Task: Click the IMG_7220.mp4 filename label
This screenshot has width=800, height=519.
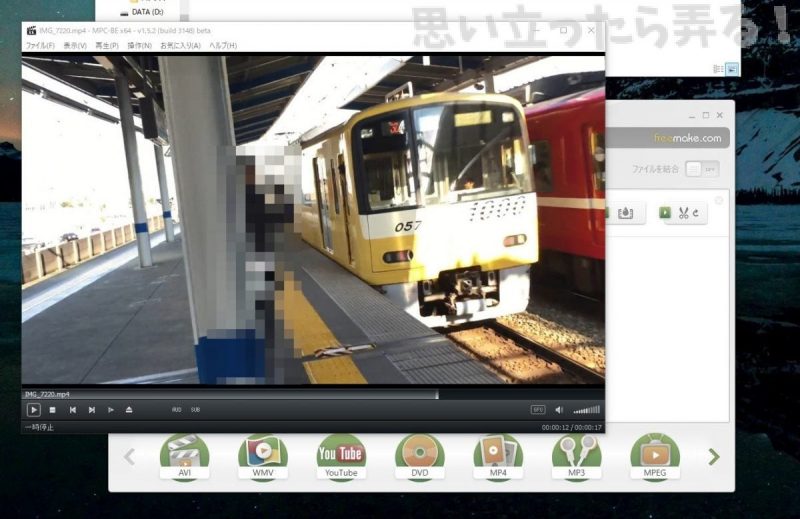Action: coord(47,394)
